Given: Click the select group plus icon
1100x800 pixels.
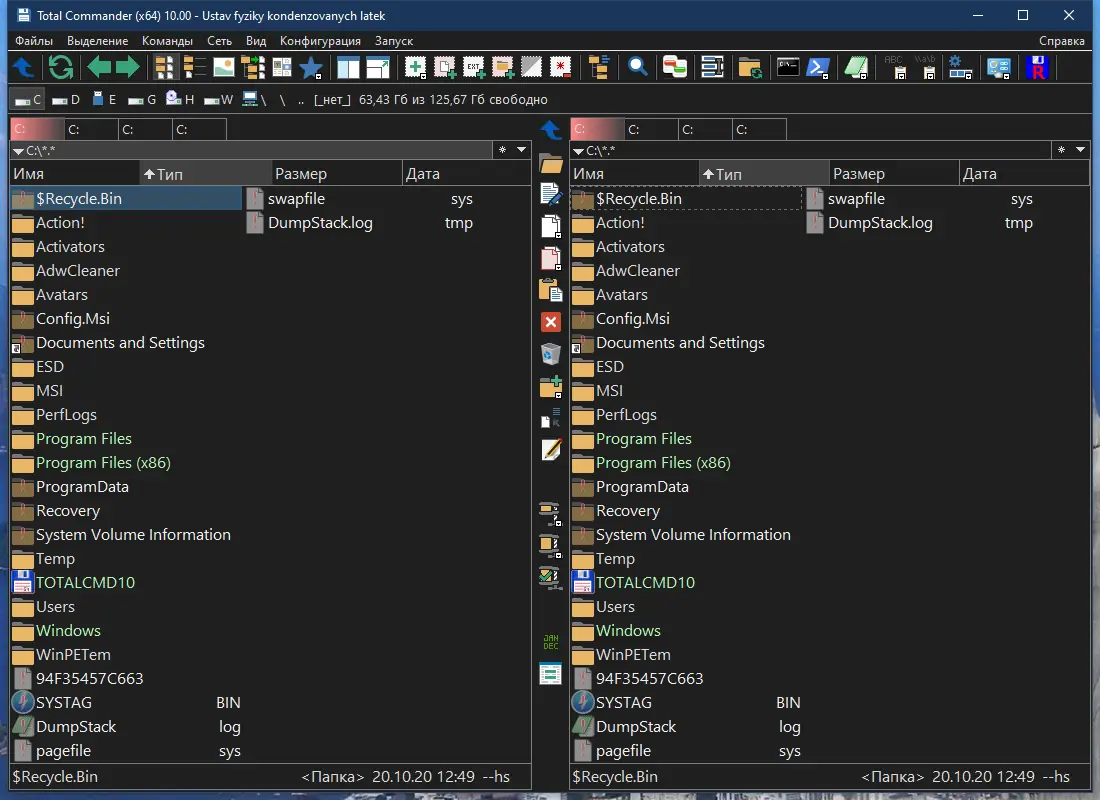Looking at the screenshot, I should click(415, 67).
